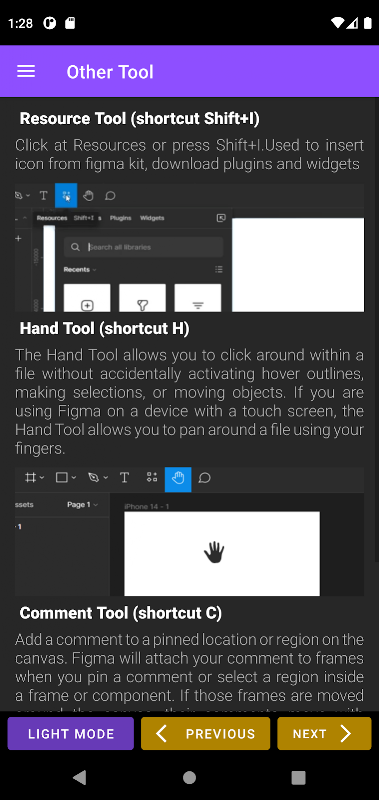Image resolution: width=379 pixels, height=800 pixels.
Task: Click the Wi-Fi status icon
Action: tap(337, 23)
